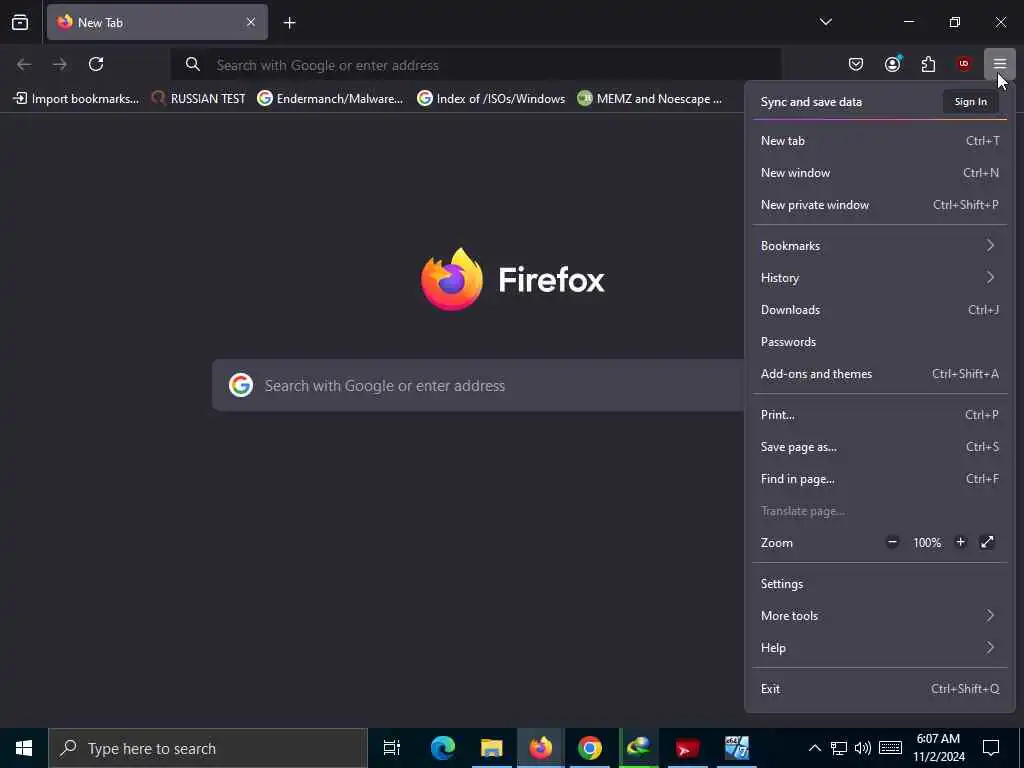Choose Save page as...
Screen dimensions: 1024x768
880,447
